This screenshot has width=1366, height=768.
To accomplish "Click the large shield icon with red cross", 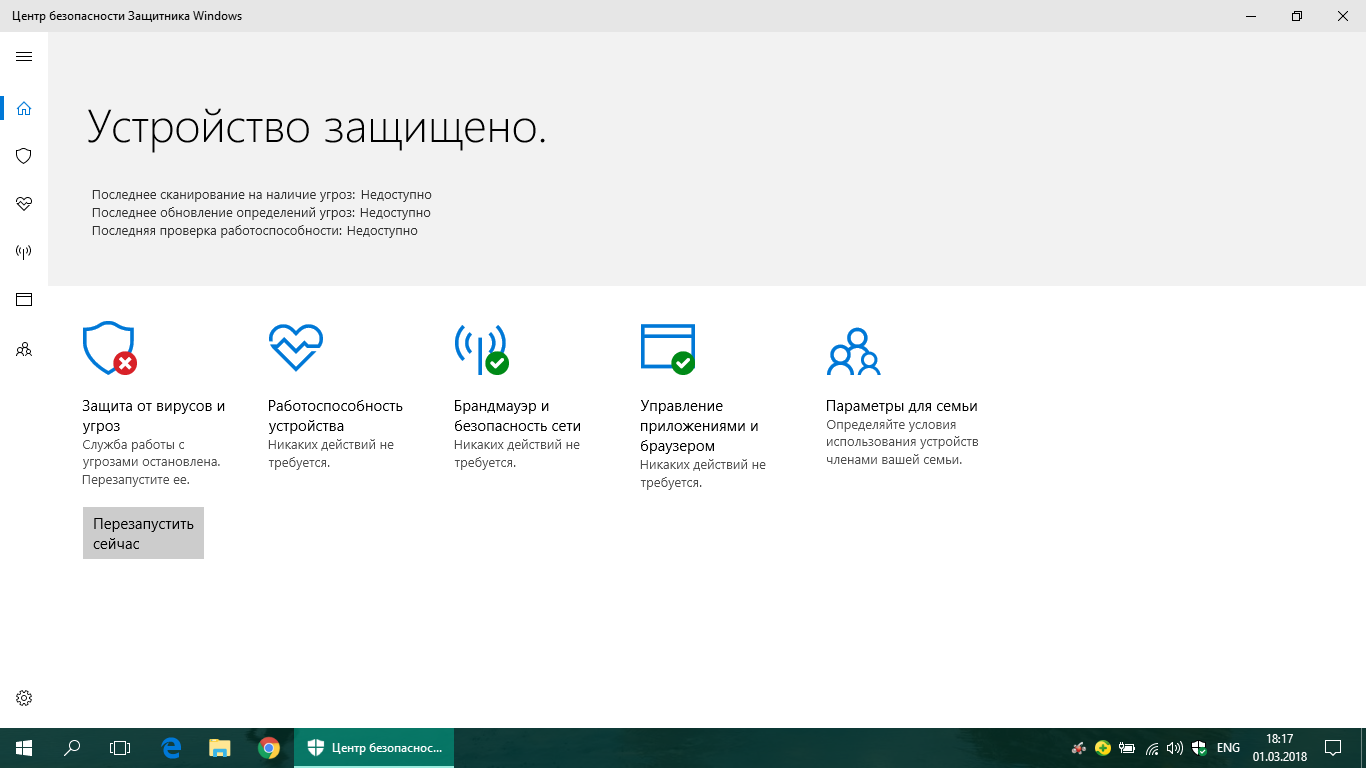I will (x=109, y=348).
